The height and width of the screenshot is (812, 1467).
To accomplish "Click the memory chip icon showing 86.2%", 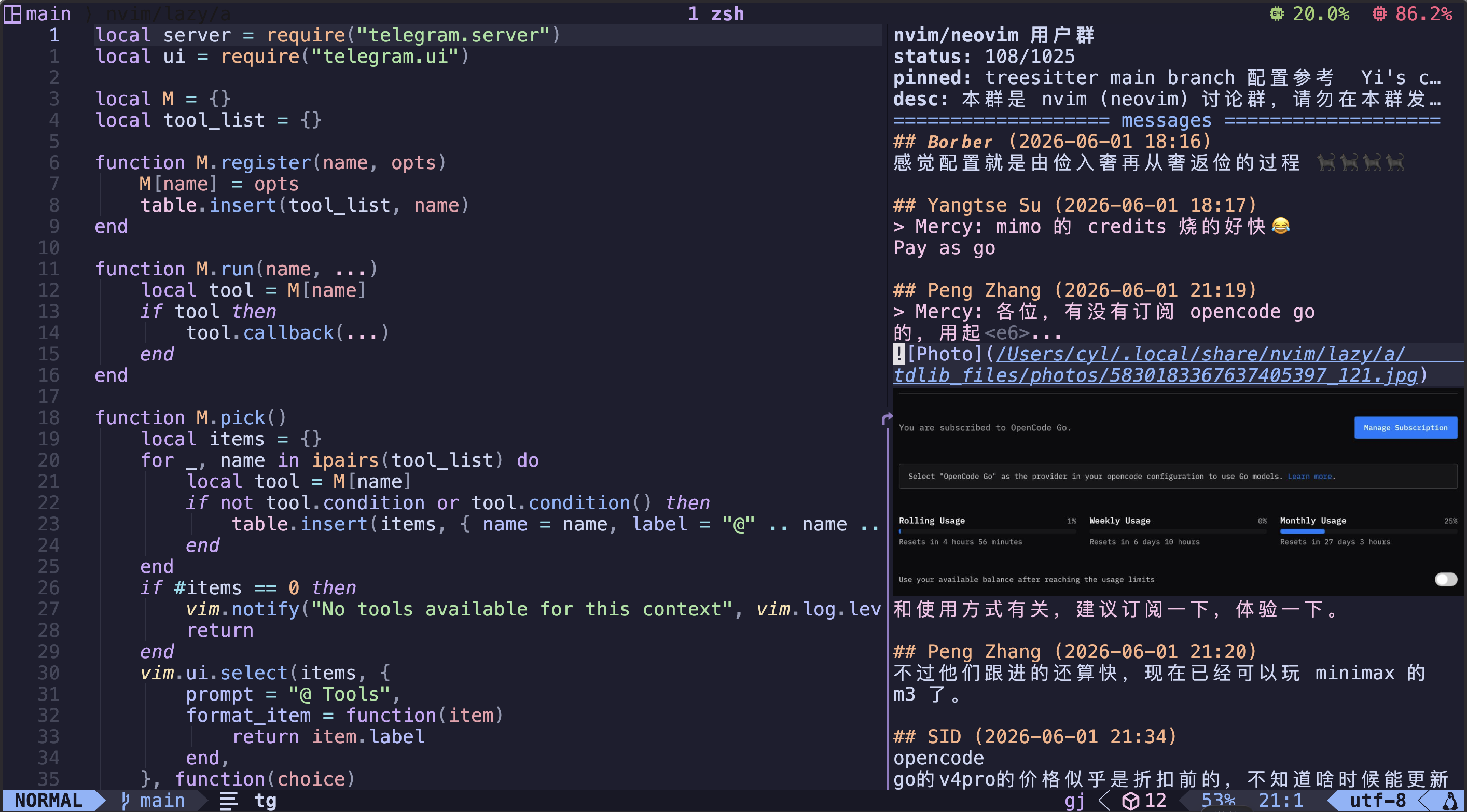I will click(x=1379, y=13).
